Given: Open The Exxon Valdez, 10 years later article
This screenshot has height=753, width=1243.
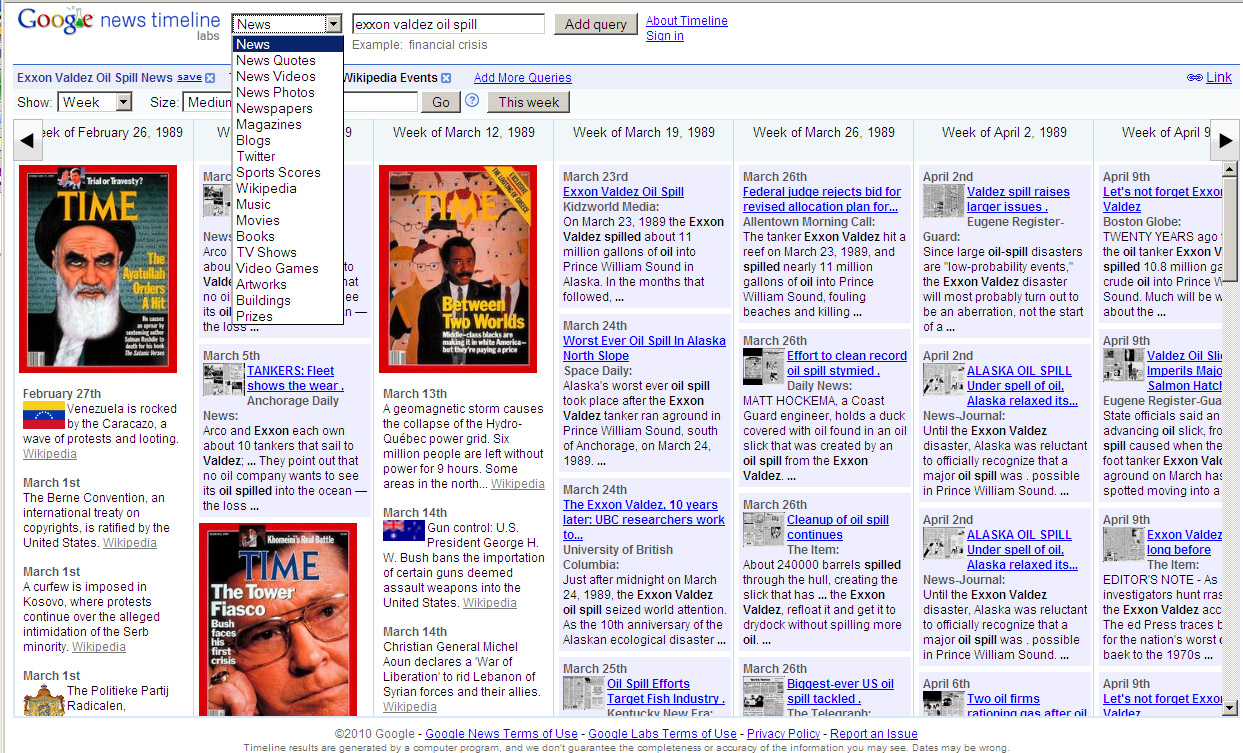Looking at the screenshot, I should click(x=644, y=519).
